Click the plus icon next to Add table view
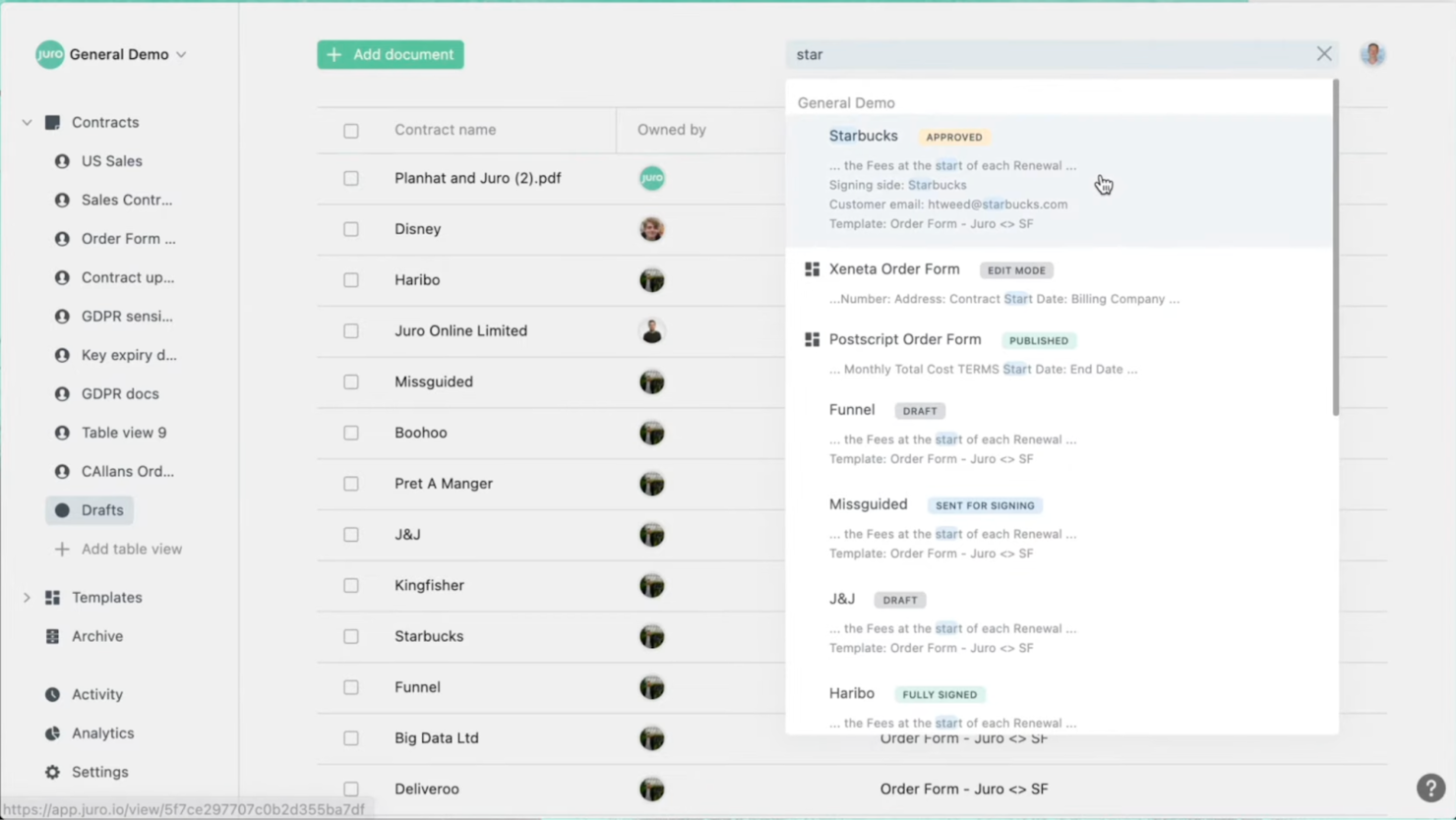The image size is (1456, 820). 61,549
